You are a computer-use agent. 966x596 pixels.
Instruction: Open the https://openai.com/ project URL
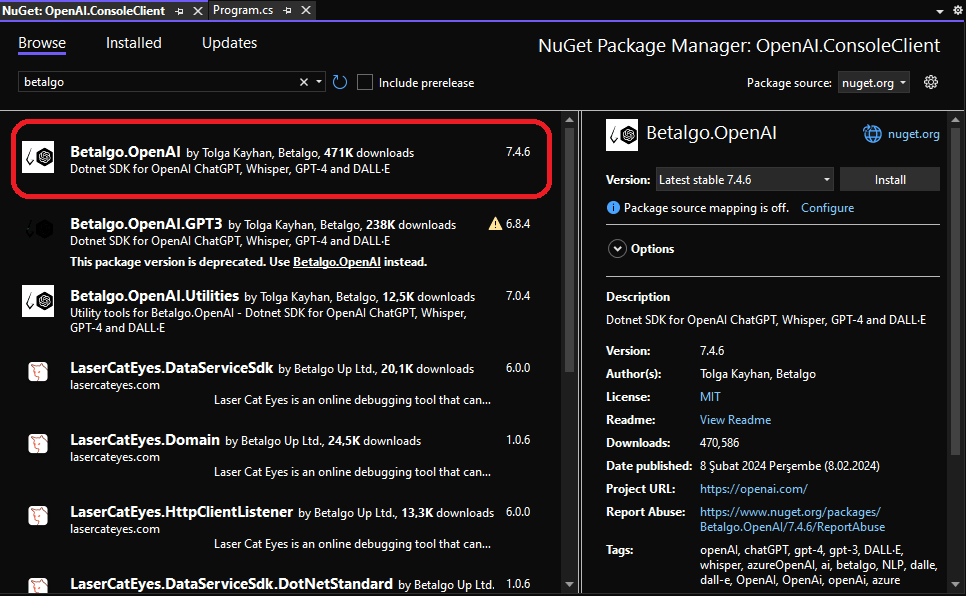tap(753, 489)
